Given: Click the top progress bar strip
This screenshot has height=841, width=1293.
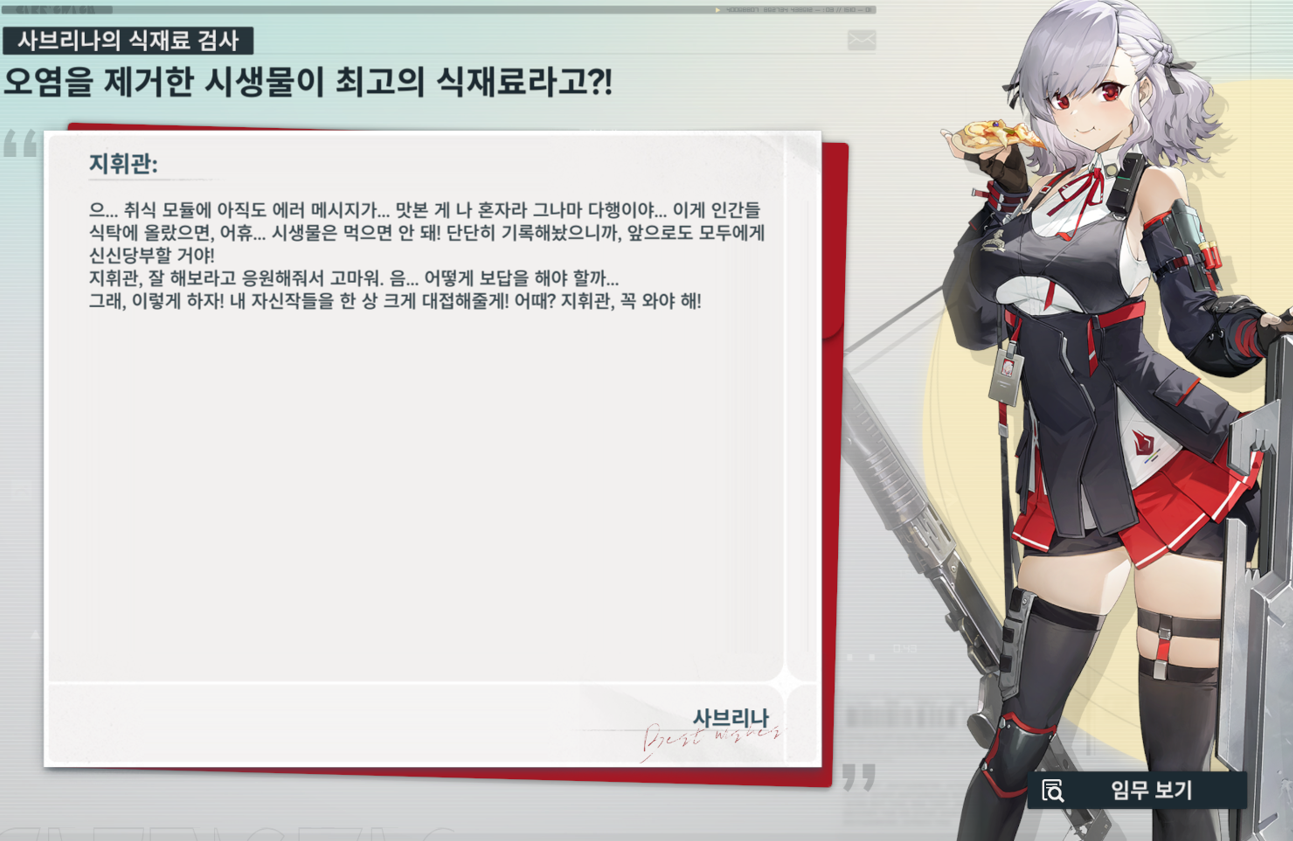Looking at the screenshot, I should coord(438,10).
